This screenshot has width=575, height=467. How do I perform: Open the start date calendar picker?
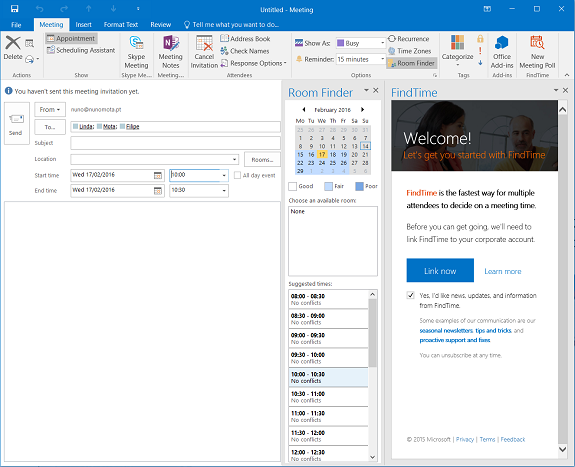click(x=158, y=175)
